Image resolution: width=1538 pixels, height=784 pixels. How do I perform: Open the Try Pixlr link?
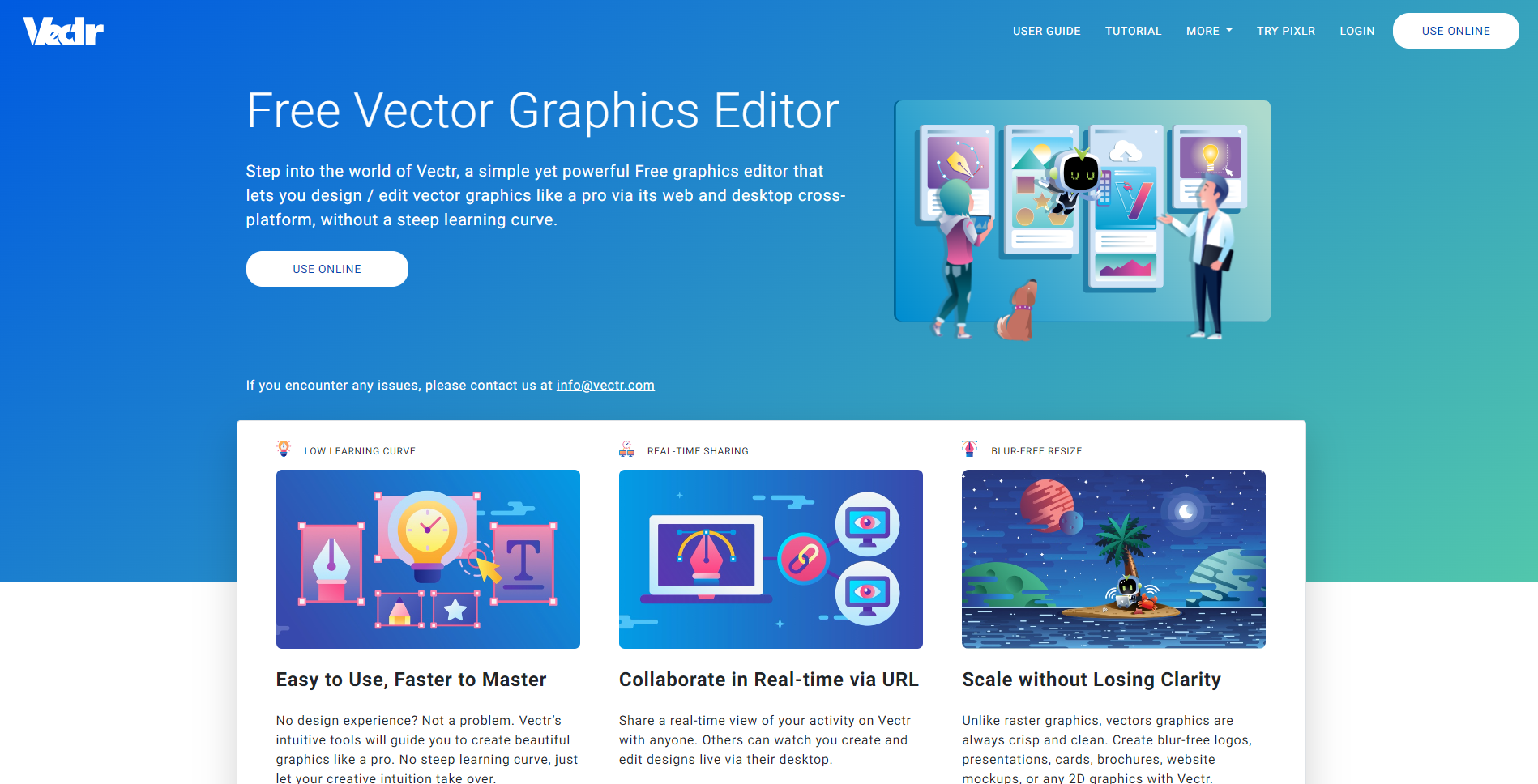(1285, 31)
